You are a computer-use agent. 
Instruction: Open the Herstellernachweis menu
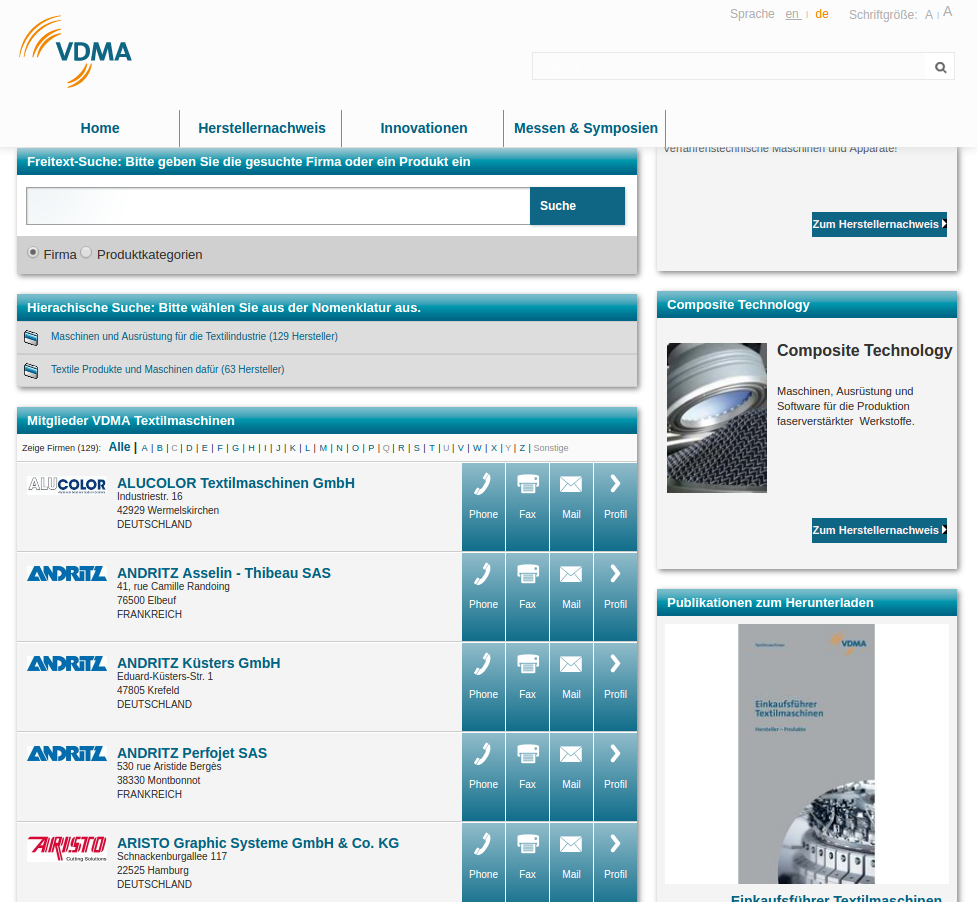(262, 128)
